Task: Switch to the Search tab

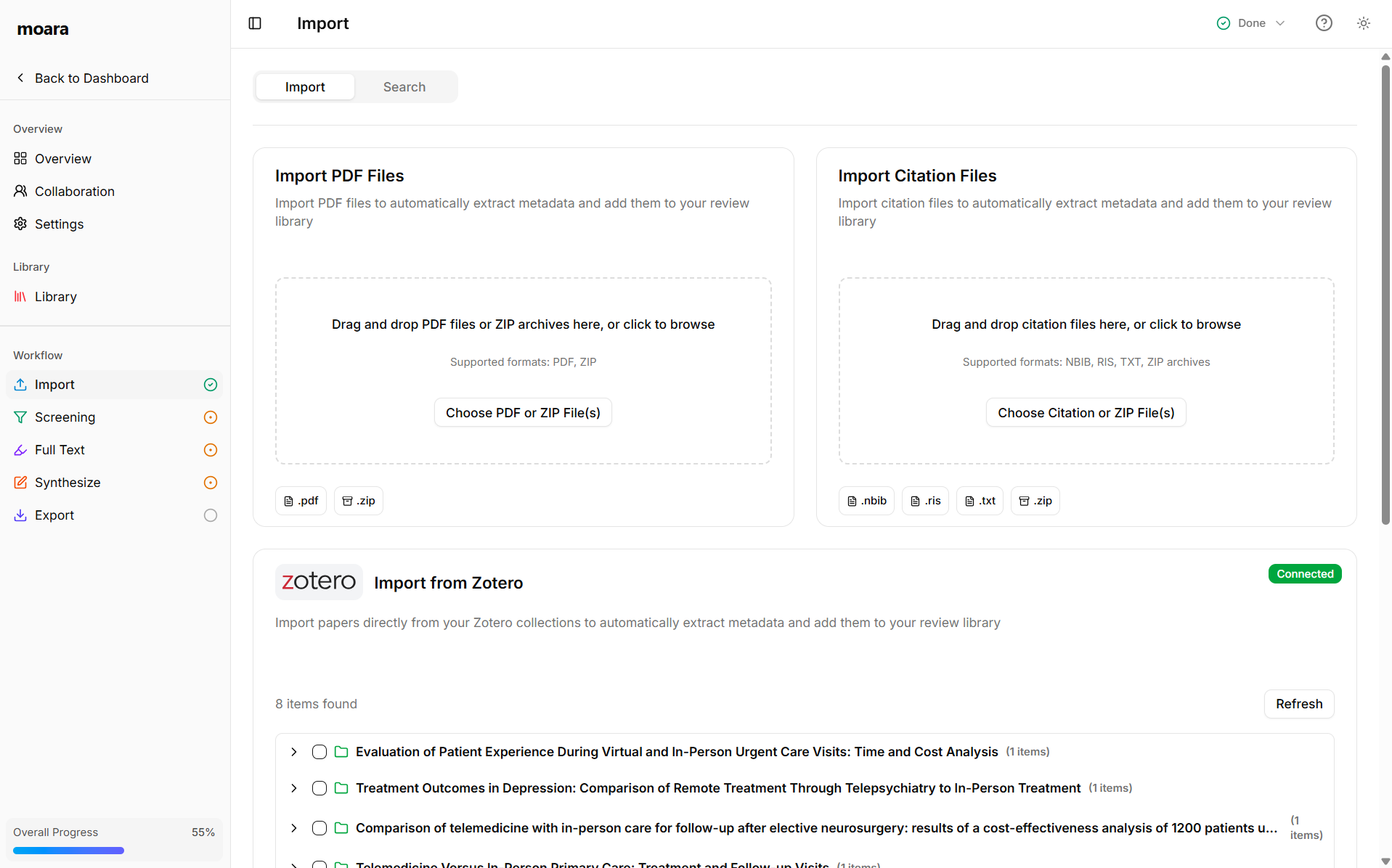Action: click(404, 86)
